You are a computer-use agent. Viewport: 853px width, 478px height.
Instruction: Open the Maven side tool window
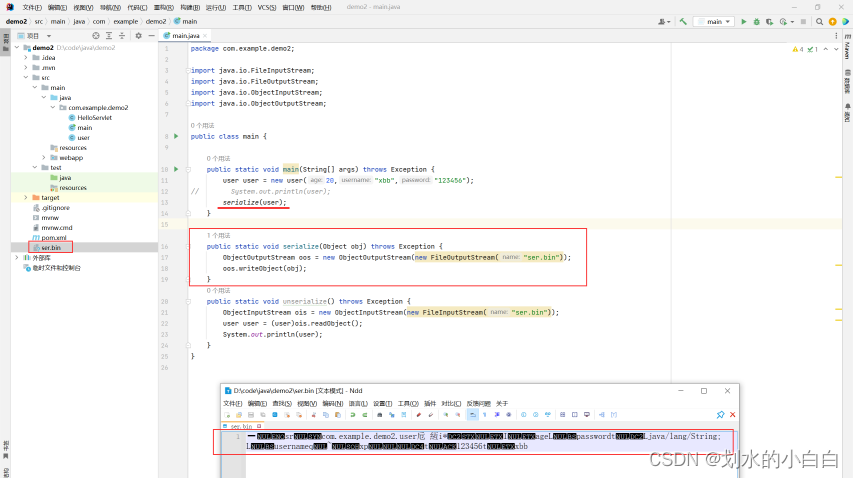848,48
